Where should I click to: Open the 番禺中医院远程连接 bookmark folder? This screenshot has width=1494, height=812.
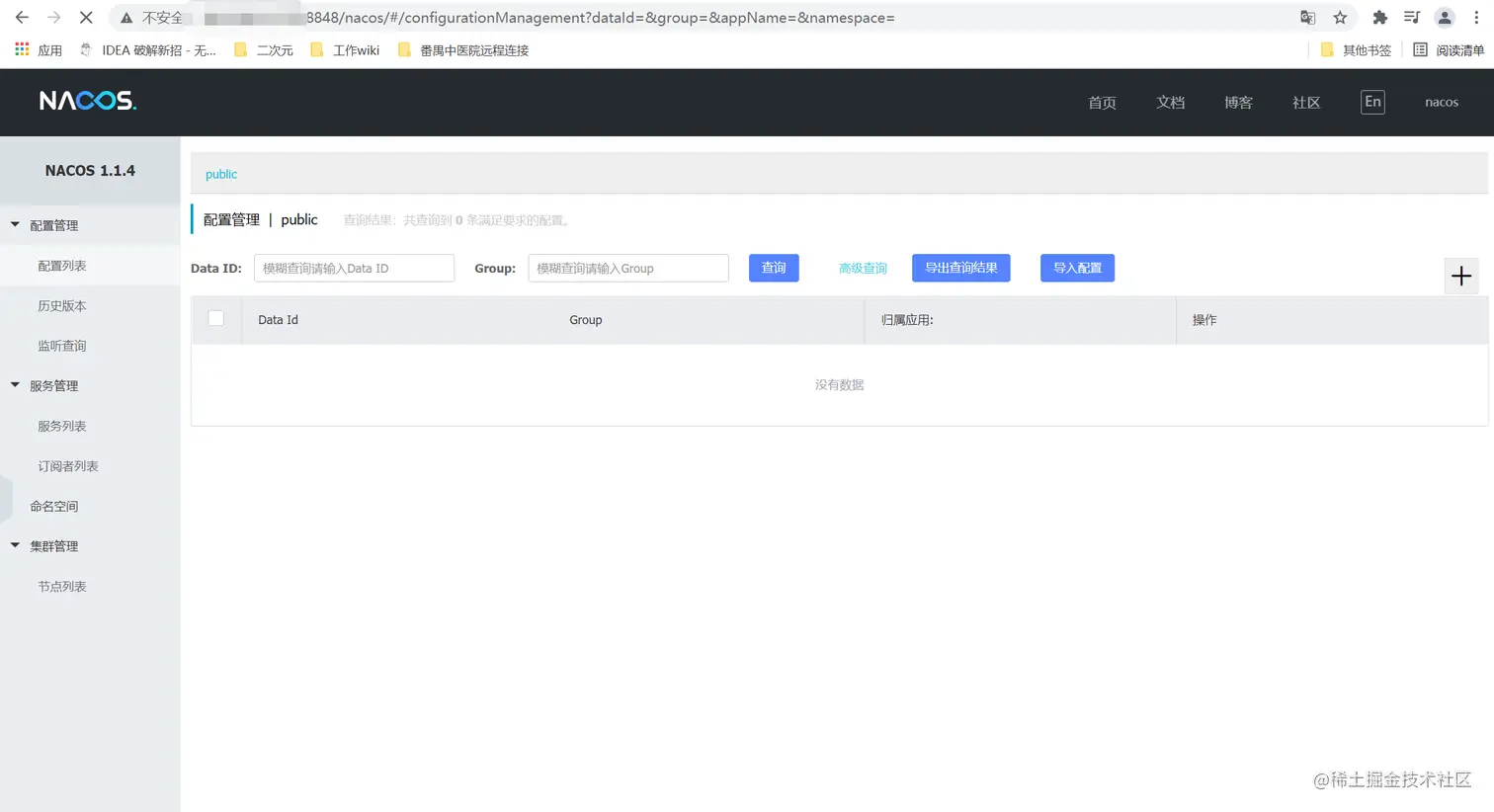point(462,49)
